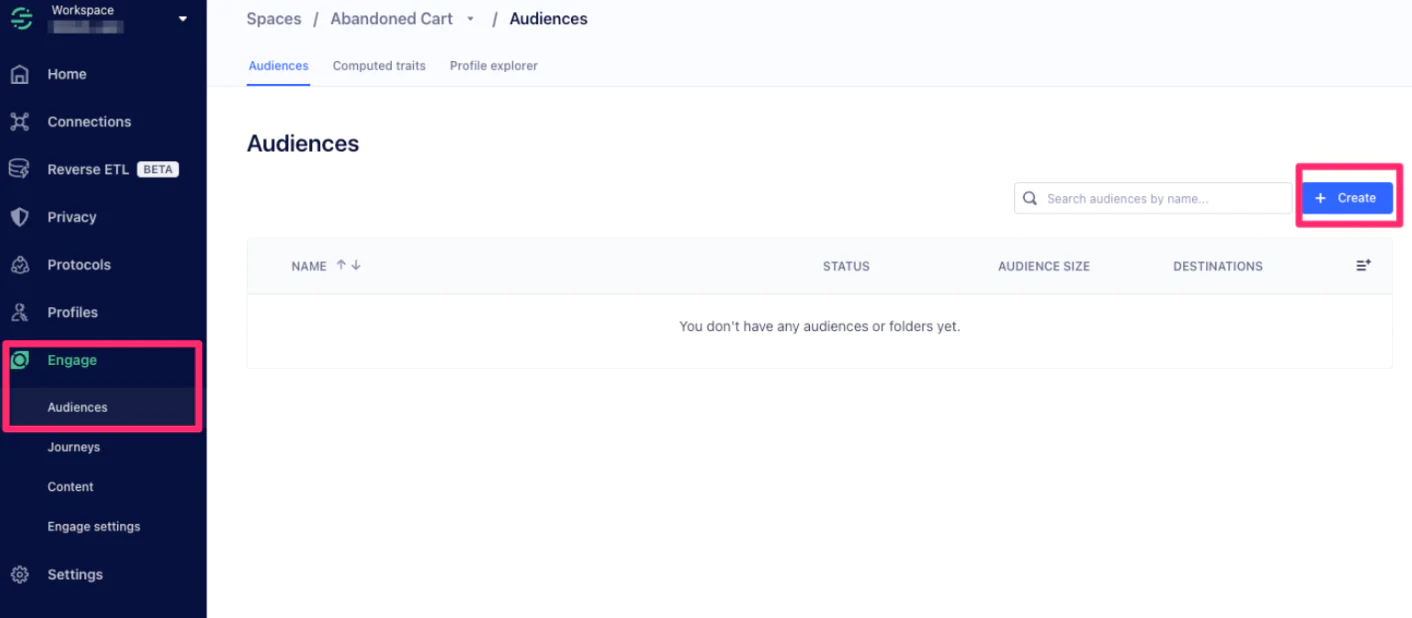Switch to the Computed traits tab
1412x618 pixels.
pos(379,66)
